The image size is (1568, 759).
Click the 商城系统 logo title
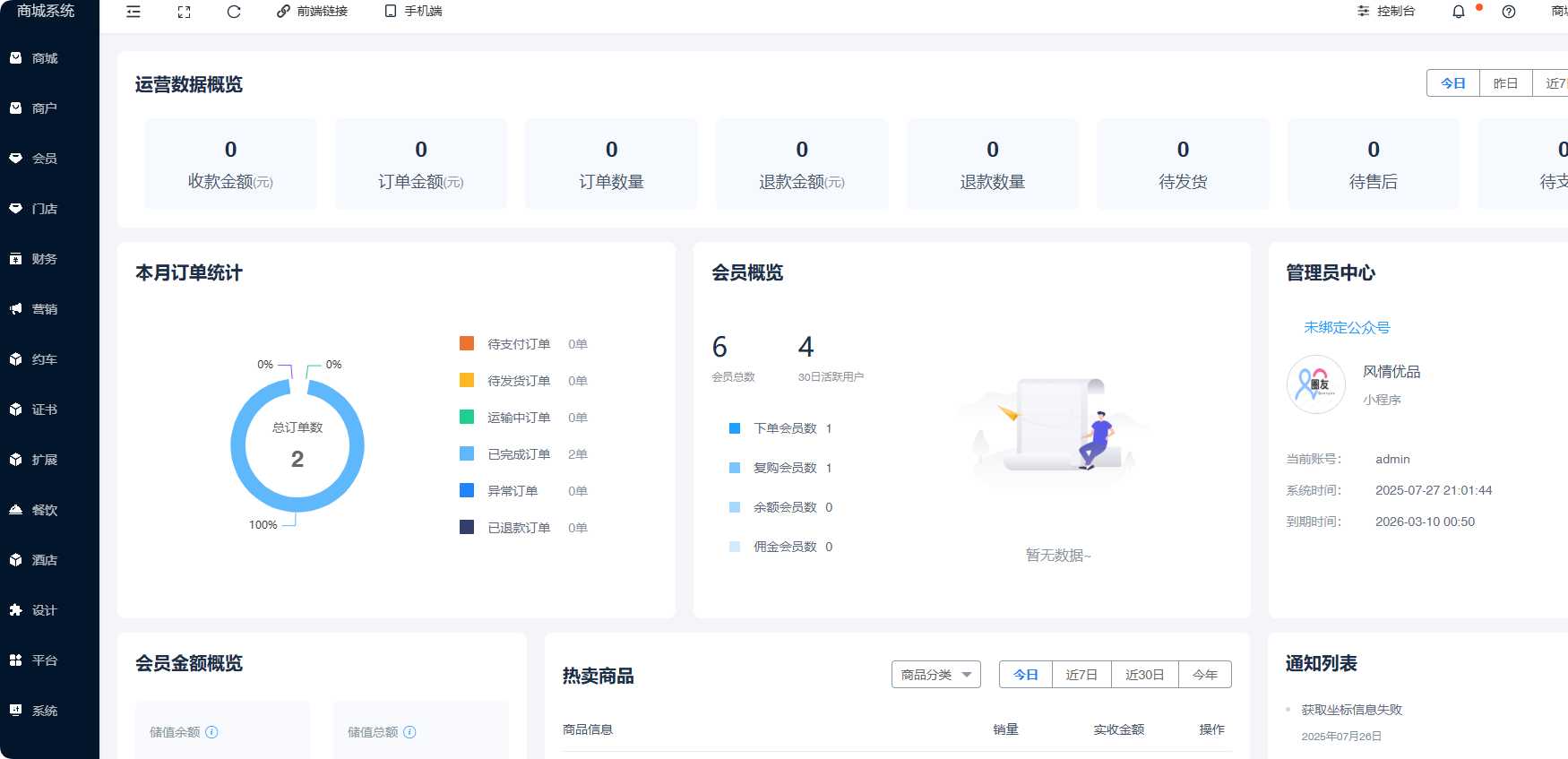click(46, 11)
